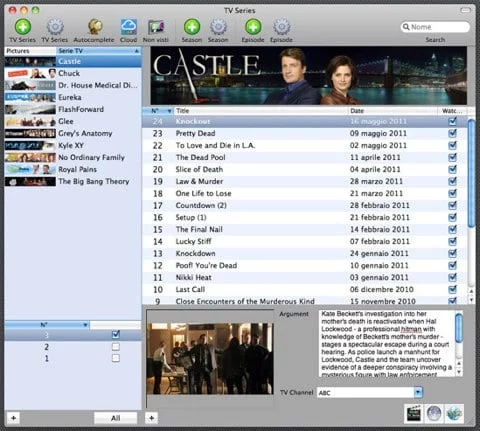This screenshot has height=431, width=480.
Task: Click in the Nome search field
Action: (x=435, y=27)
